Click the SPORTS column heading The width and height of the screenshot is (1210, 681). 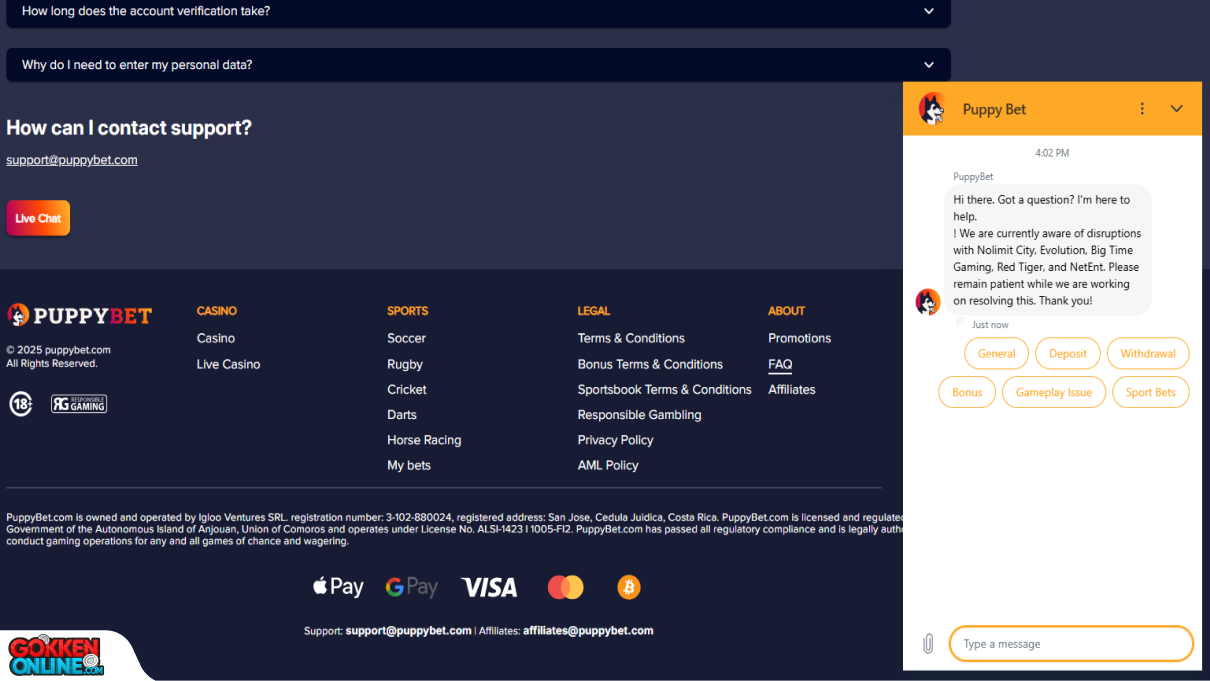[x=407, y=311]
